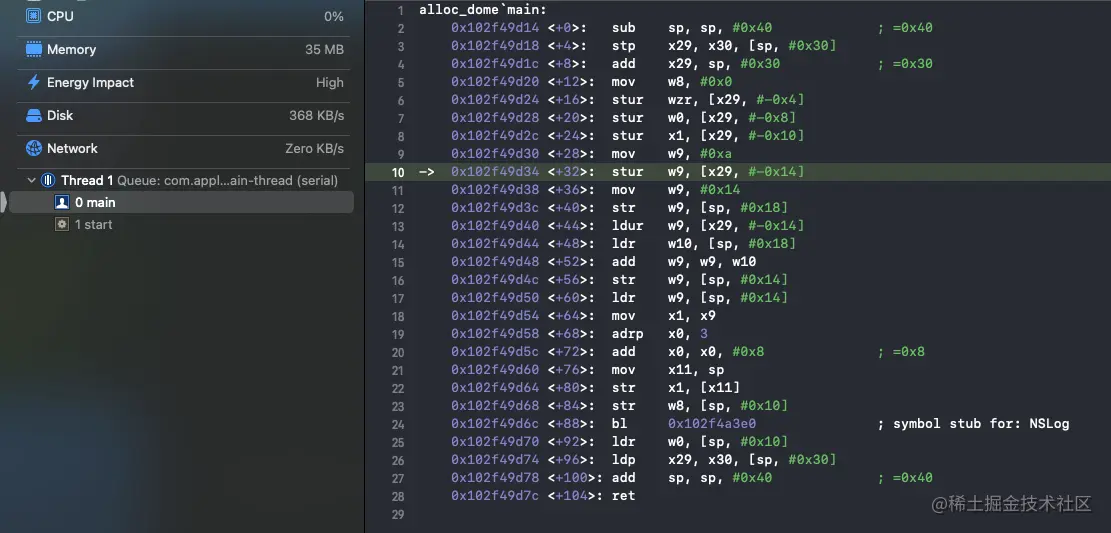Click line number 10 in the gutter
The width and height of the screenshot is (1111, 533).
point(397,172)
